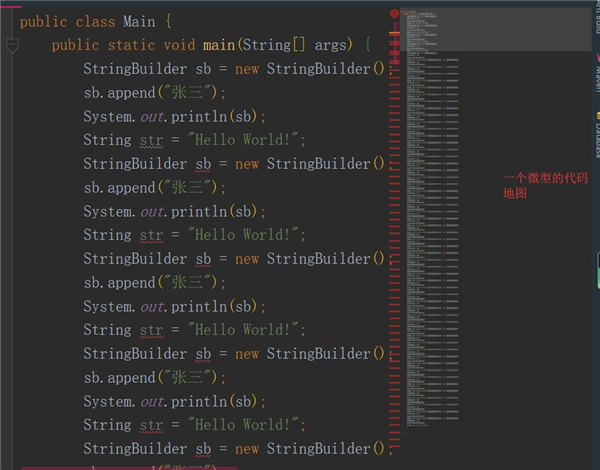Click the highlighted viewport in the code minimap
The height and width of the screenshot is (470, 600).
pyautogui.click(x=496, y=29)
